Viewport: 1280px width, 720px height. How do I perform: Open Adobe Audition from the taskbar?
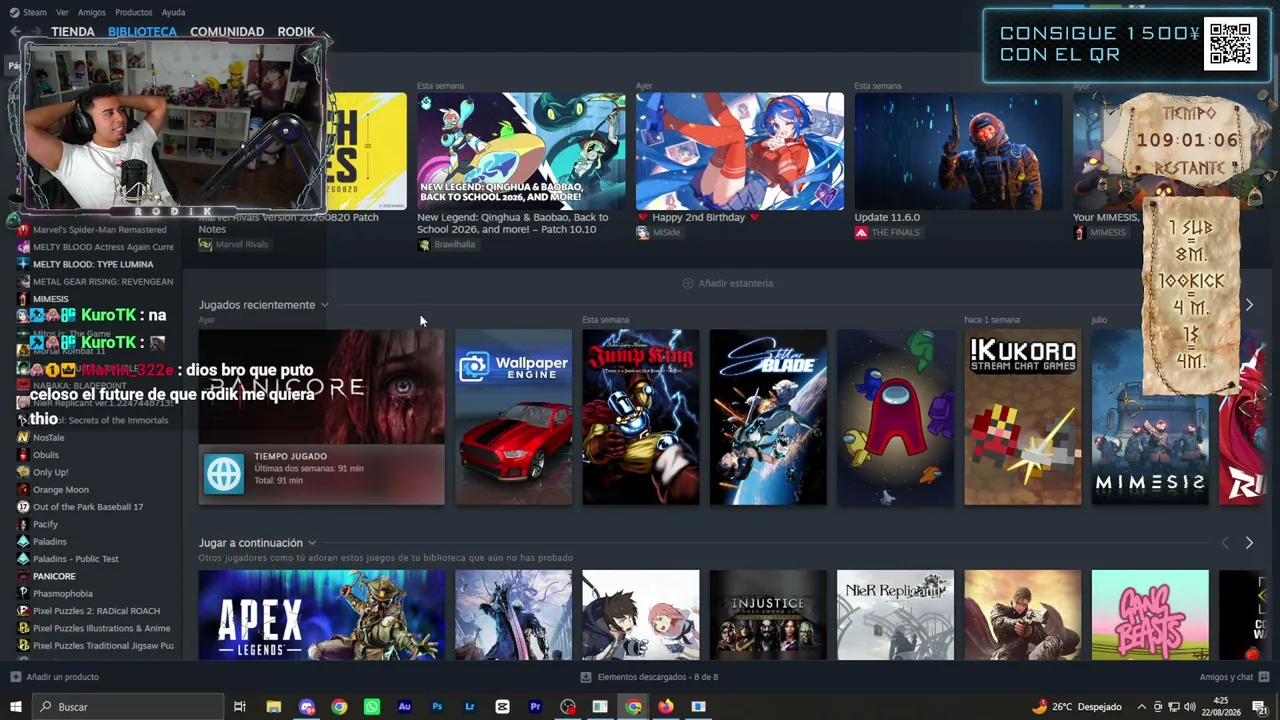[x=404, y=707]
